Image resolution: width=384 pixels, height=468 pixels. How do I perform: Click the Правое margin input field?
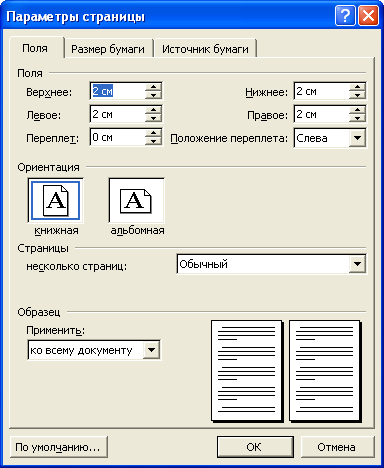tap(322, 114)
